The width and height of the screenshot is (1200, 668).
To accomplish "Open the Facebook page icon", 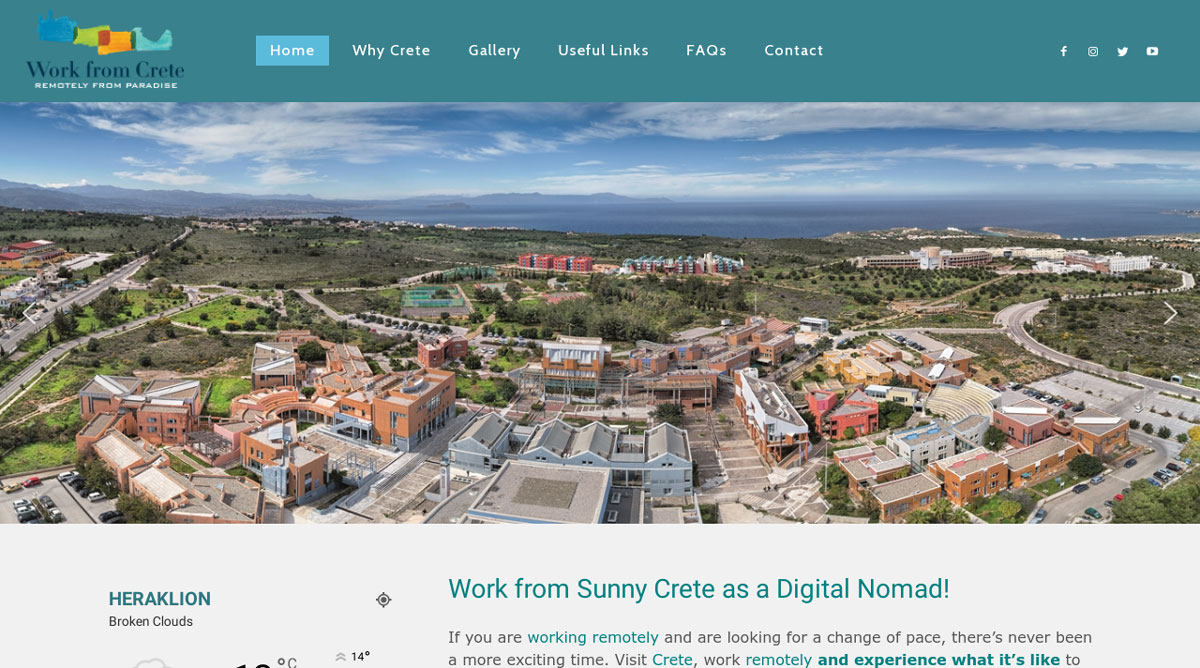I will (x=1063, y=52).
